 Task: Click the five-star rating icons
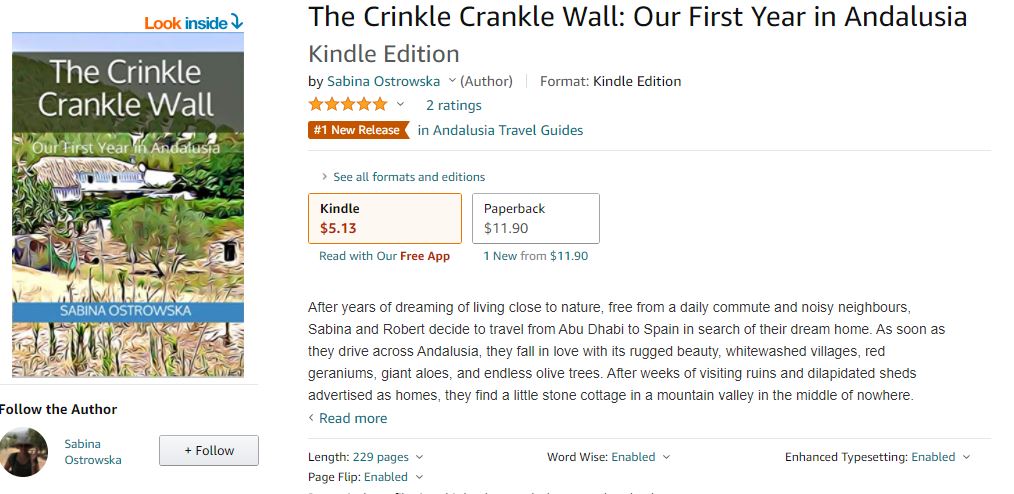pyautogui.click(x=348, y=104)
